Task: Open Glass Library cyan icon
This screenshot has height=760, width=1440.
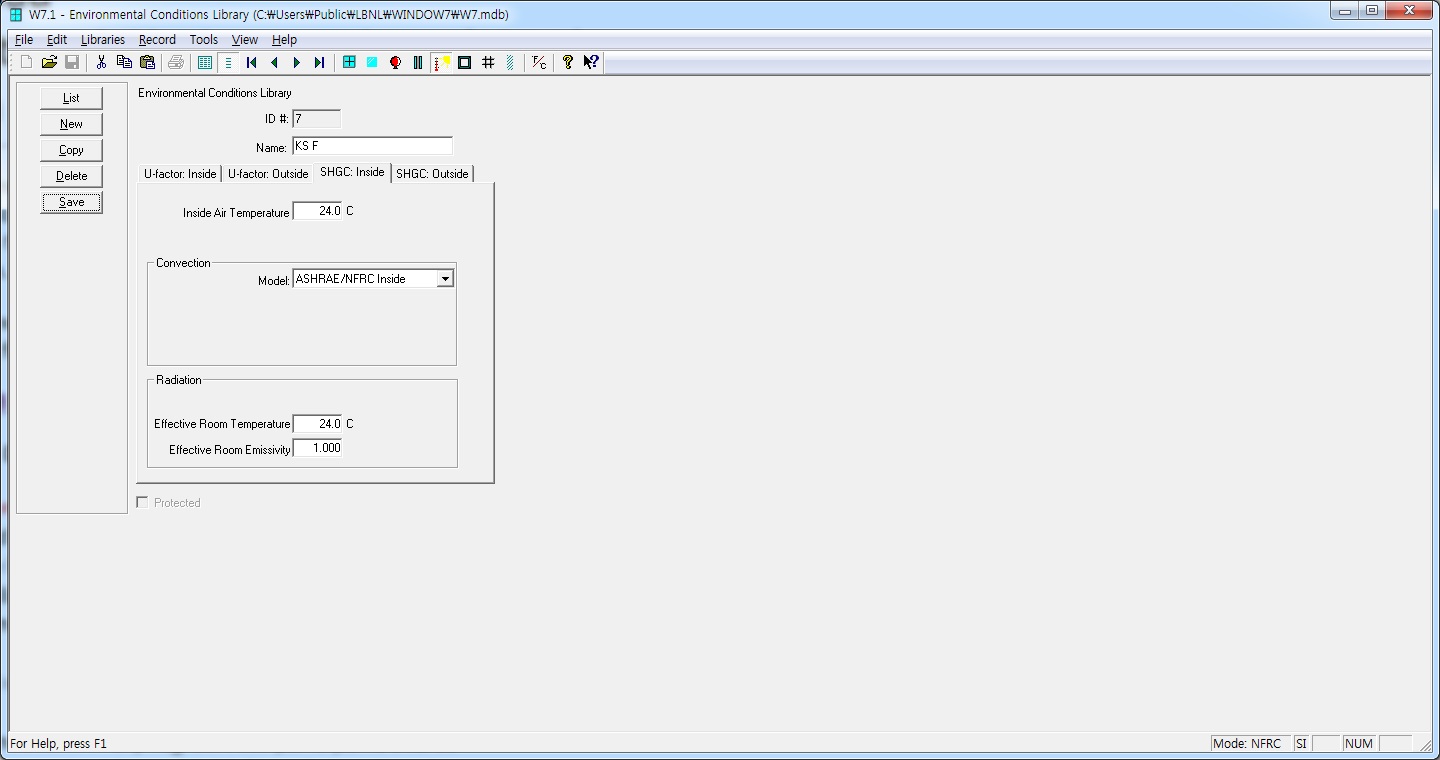Action: pos(372,62)
